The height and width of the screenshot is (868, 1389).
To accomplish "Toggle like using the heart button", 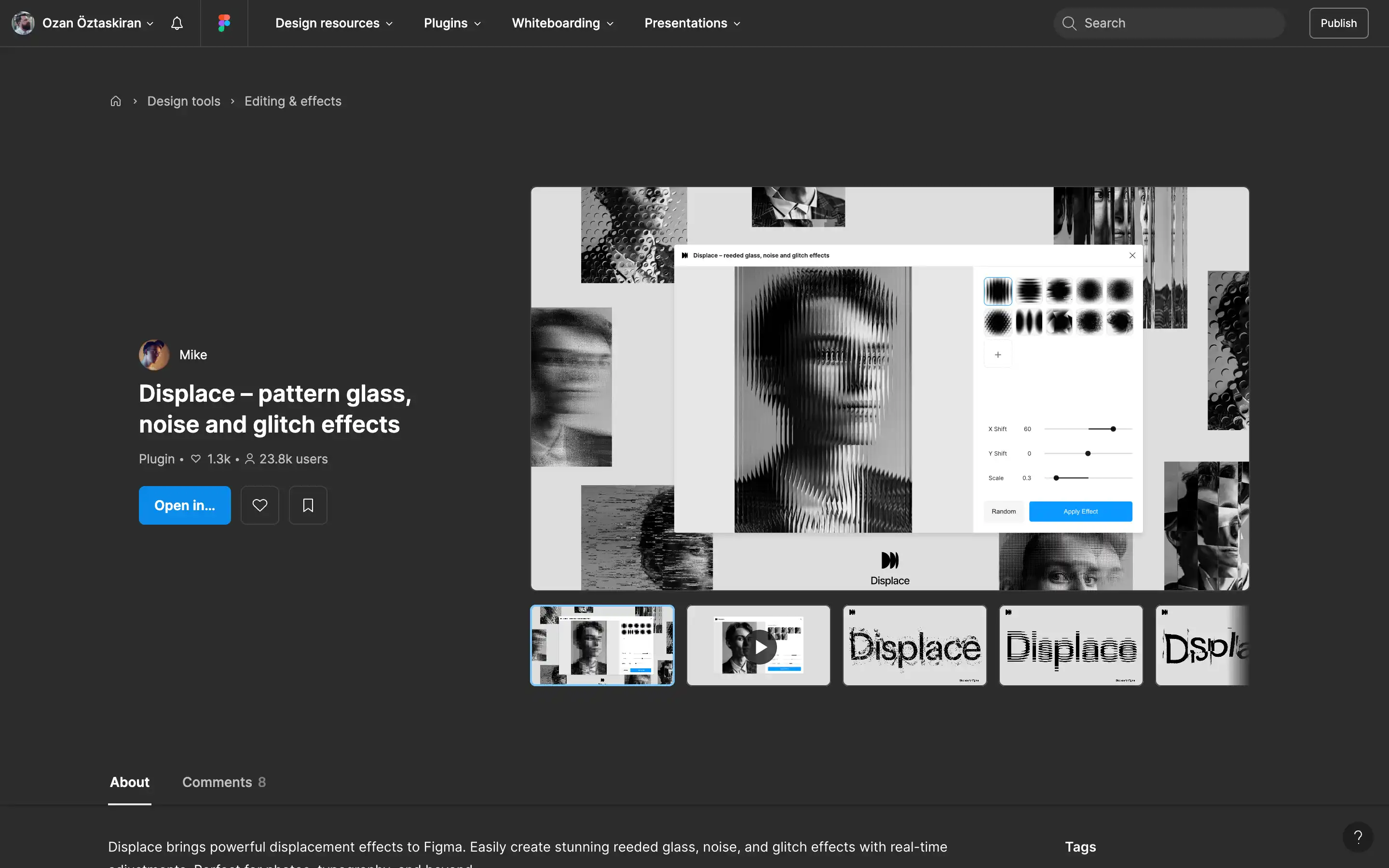I will [x=259, y=505].
